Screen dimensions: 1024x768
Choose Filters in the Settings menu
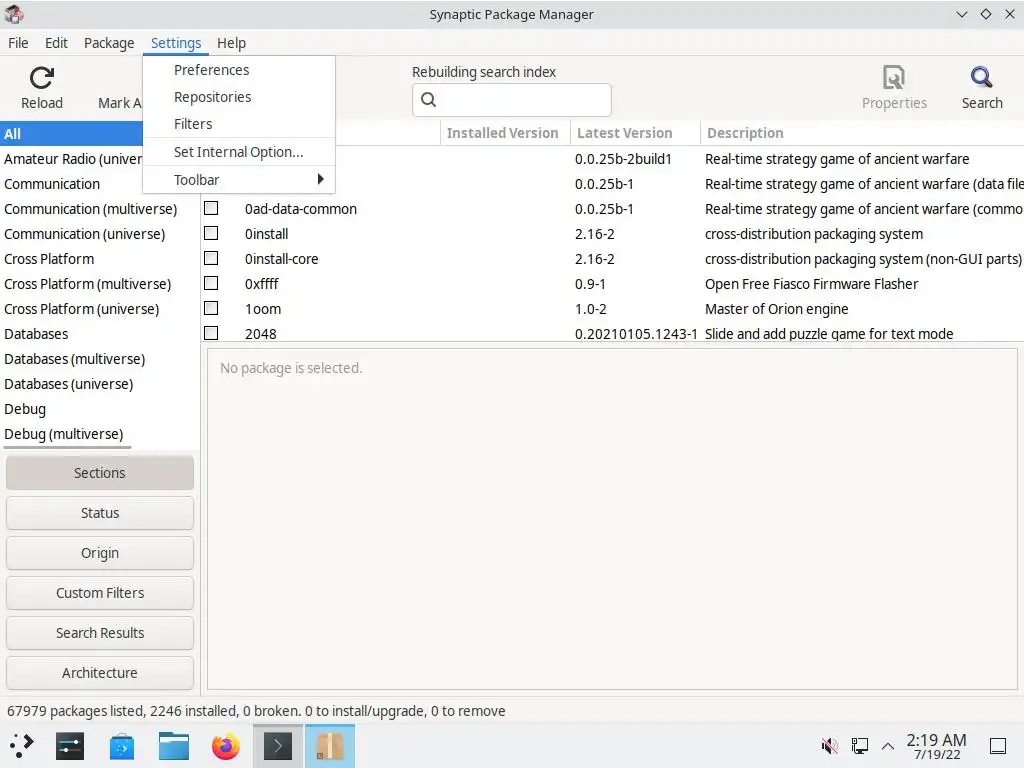(x=239, y=123)
